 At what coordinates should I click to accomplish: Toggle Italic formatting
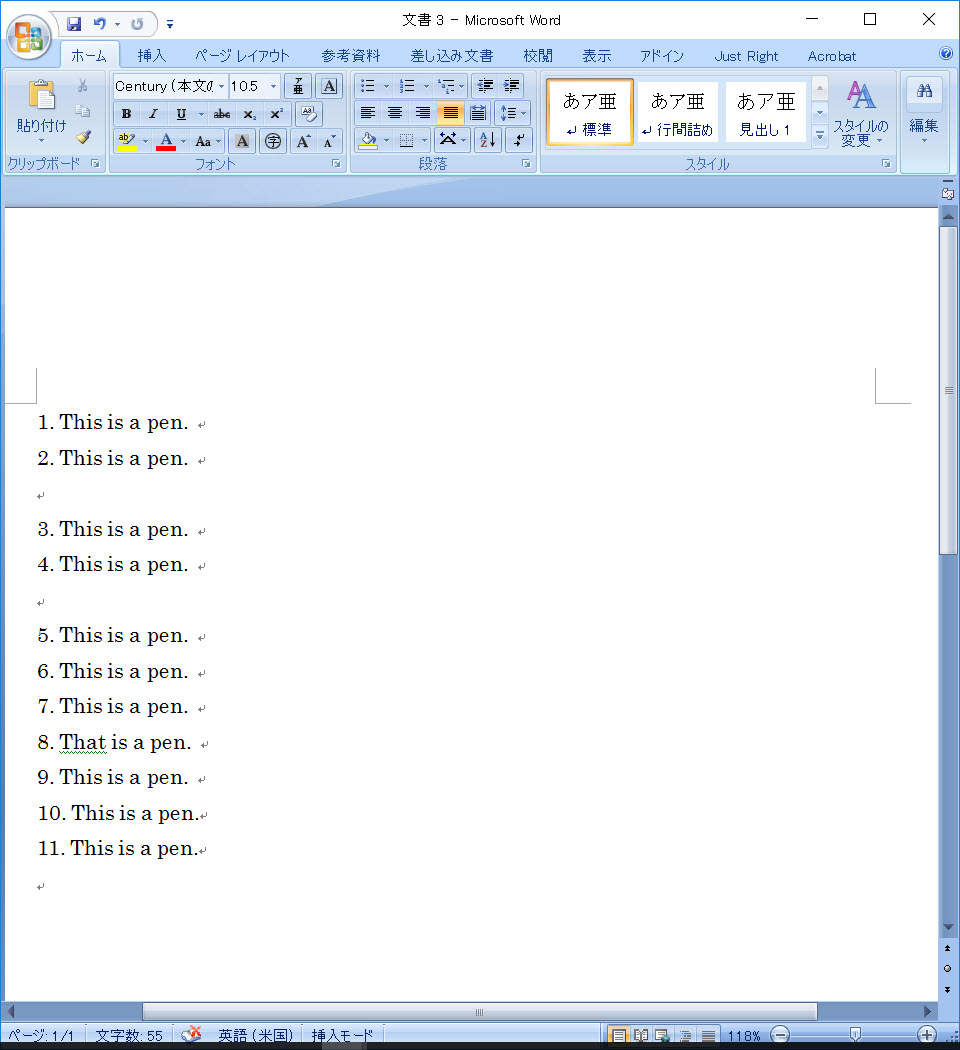click(153, 114)
